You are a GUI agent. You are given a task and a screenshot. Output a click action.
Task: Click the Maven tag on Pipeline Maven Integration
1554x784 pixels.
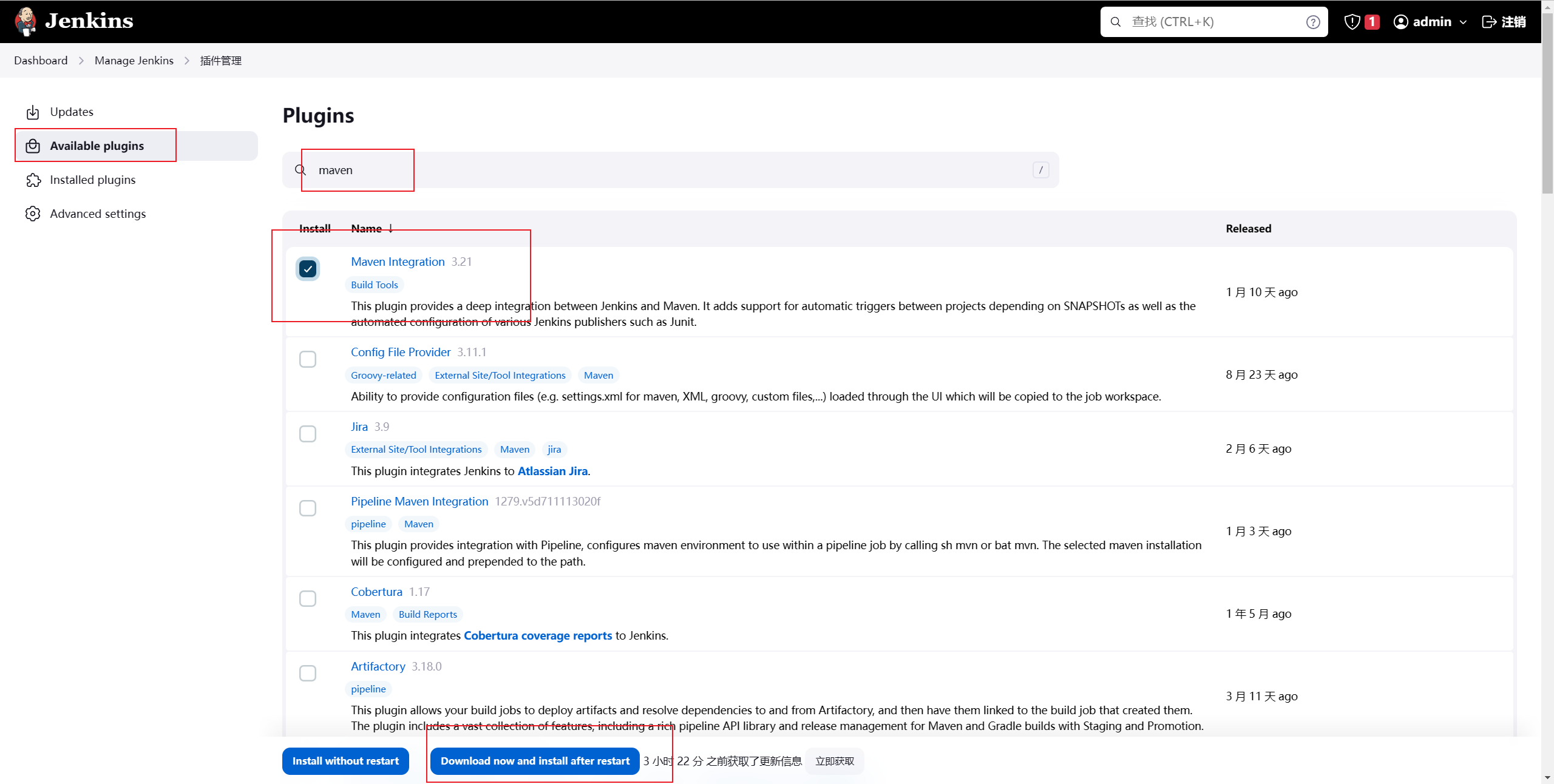(419, 524)
